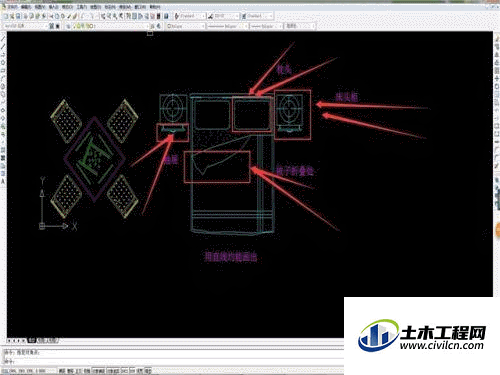
Task: Open the Edit menu
Action: point(26,7)
